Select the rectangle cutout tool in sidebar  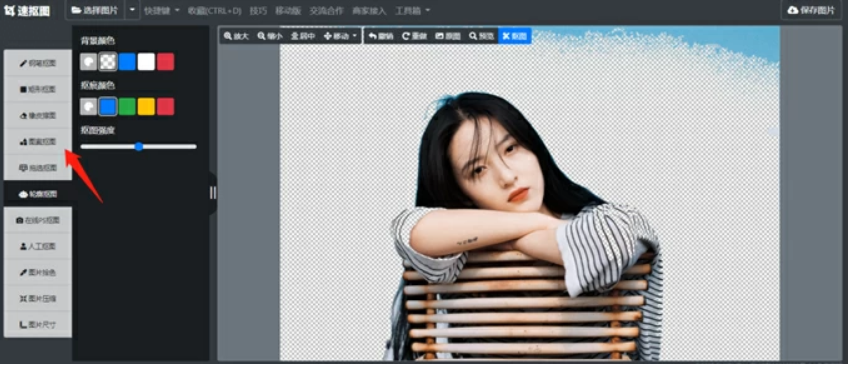tap(38, 89)
